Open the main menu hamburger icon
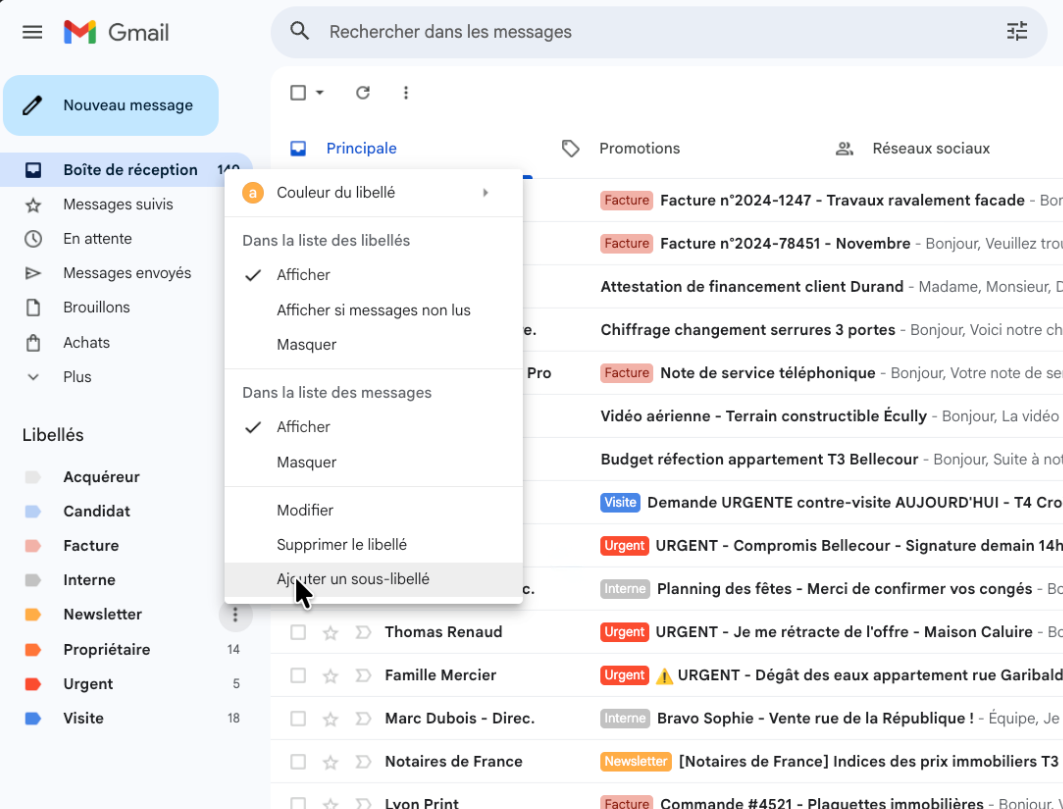Image resolution: width=1063 pixels, height=809 pixels. pos(32,32)
